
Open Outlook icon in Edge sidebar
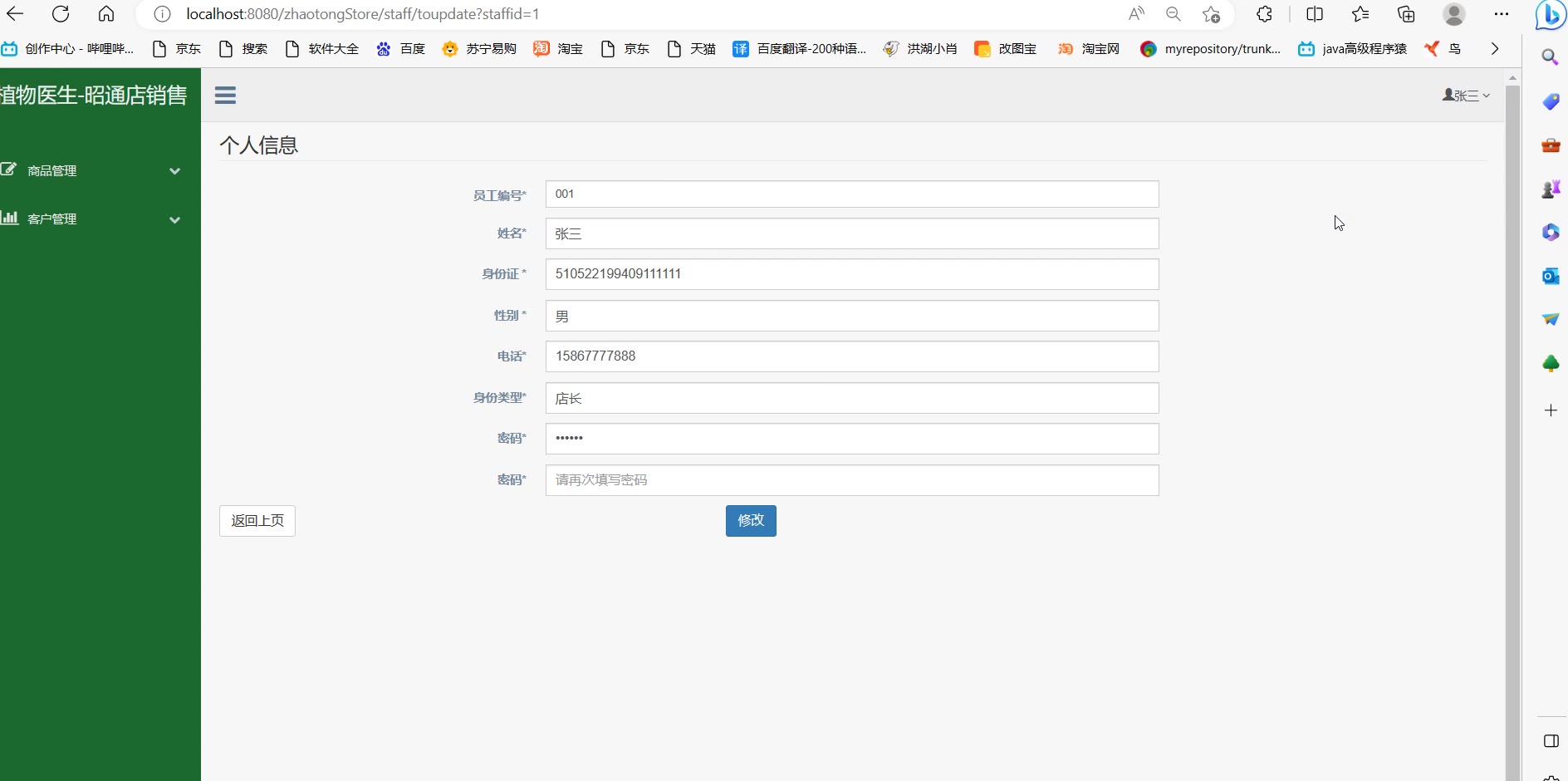click(x=1551, y=276)
